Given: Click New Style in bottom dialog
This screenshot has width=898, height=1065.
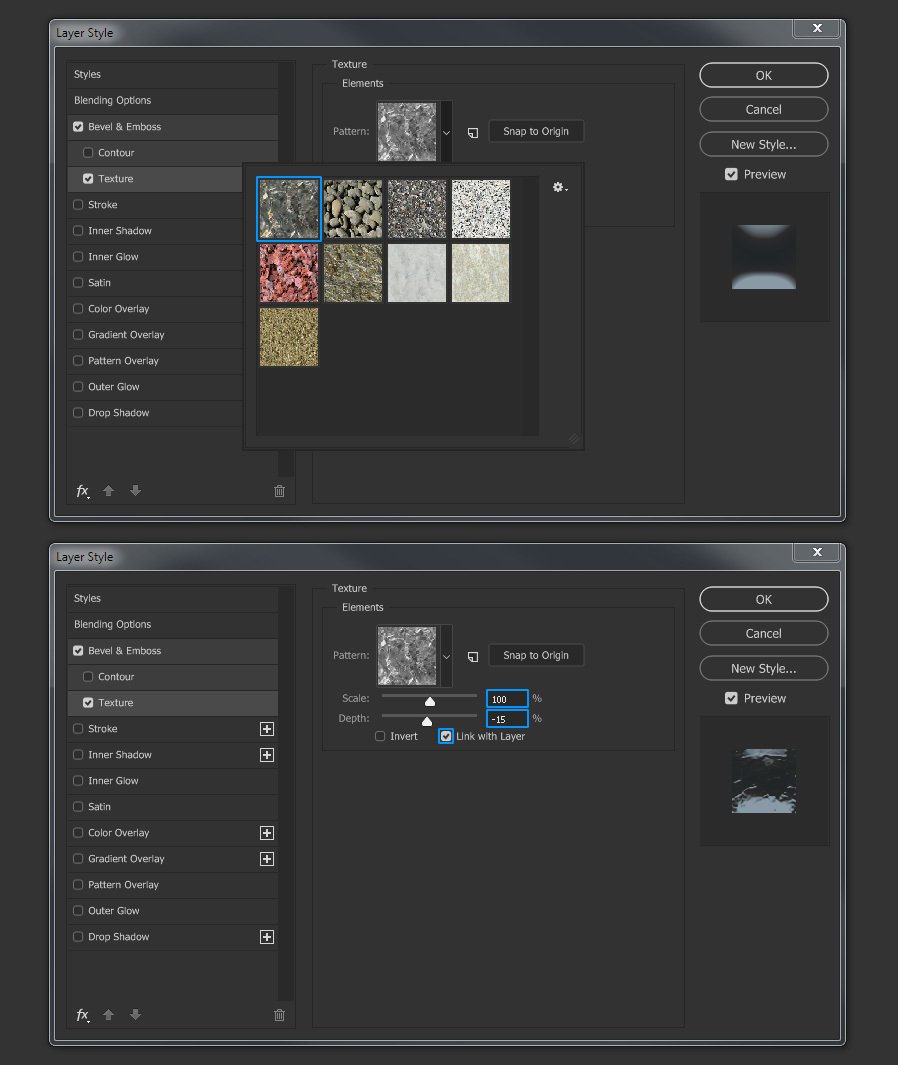Looking at the screenshot, I should pyautogui.click(x=764, y=668).
